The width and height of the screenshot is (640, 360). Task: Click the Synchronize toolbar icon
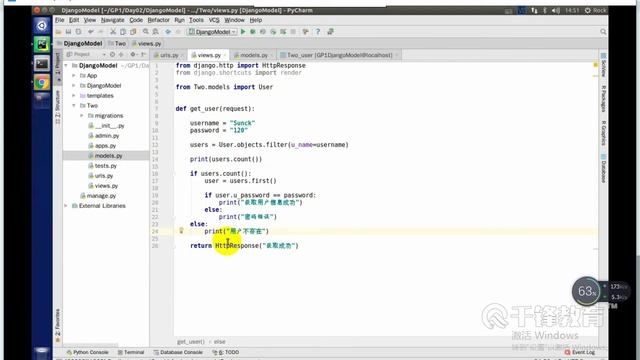click(x=78, y=32)
